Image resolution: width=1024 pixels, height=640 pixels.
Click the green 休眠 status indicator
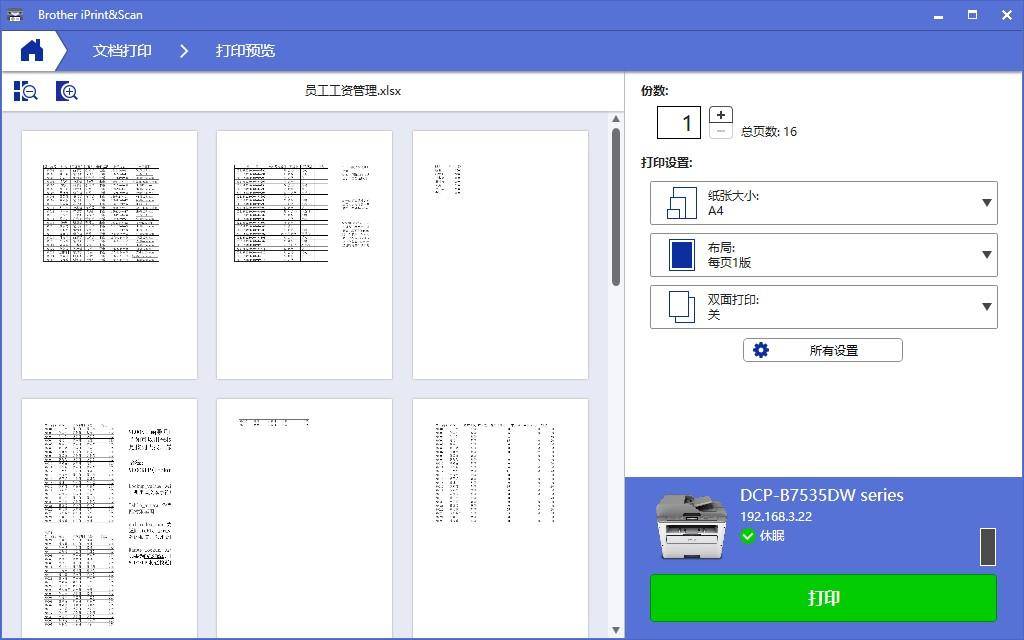pos(749,536)
